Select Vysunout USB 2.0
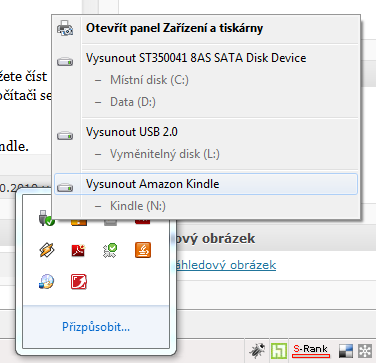Screen dimensions: 376x363 [x=206, y=132]
